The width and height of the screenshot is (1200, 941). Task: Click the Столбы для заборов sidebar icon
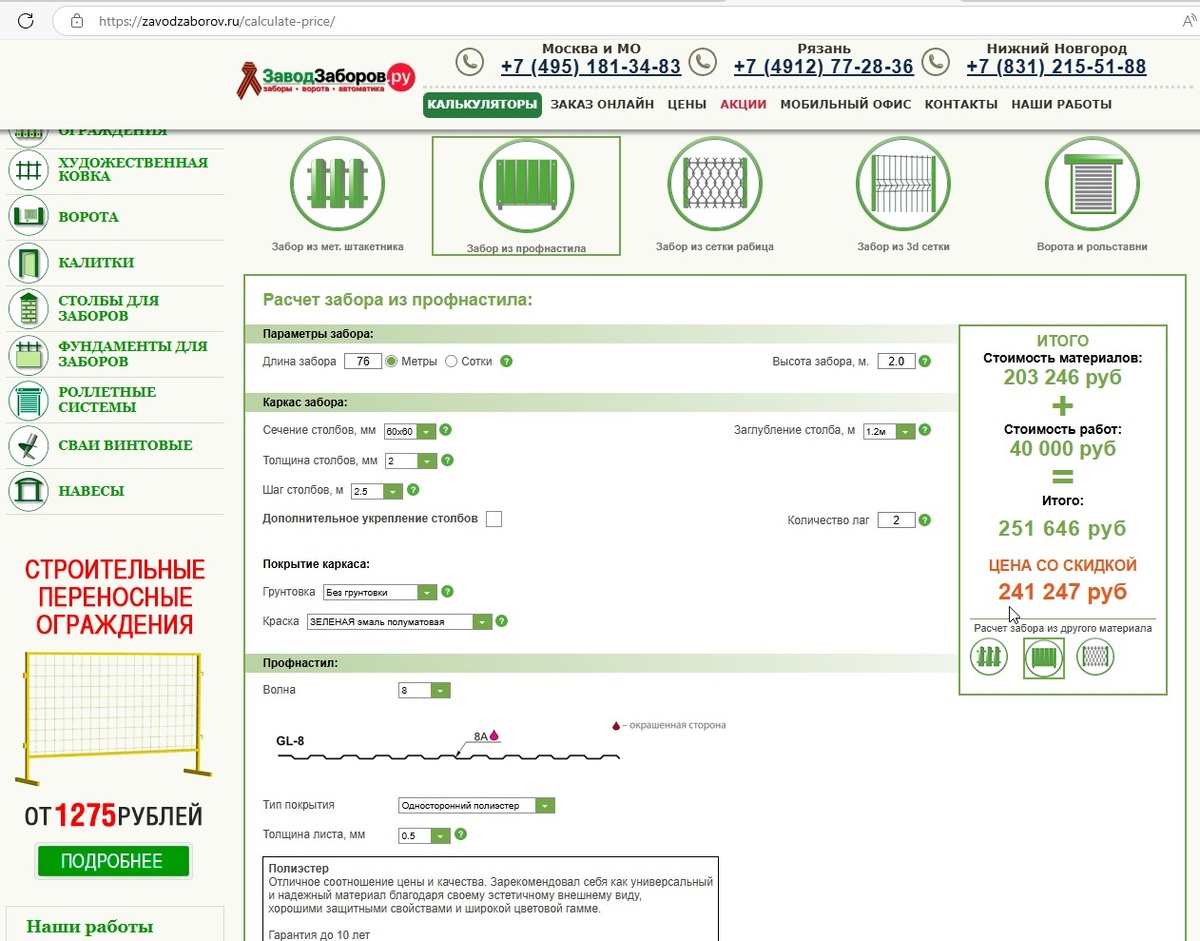[29, 308]
